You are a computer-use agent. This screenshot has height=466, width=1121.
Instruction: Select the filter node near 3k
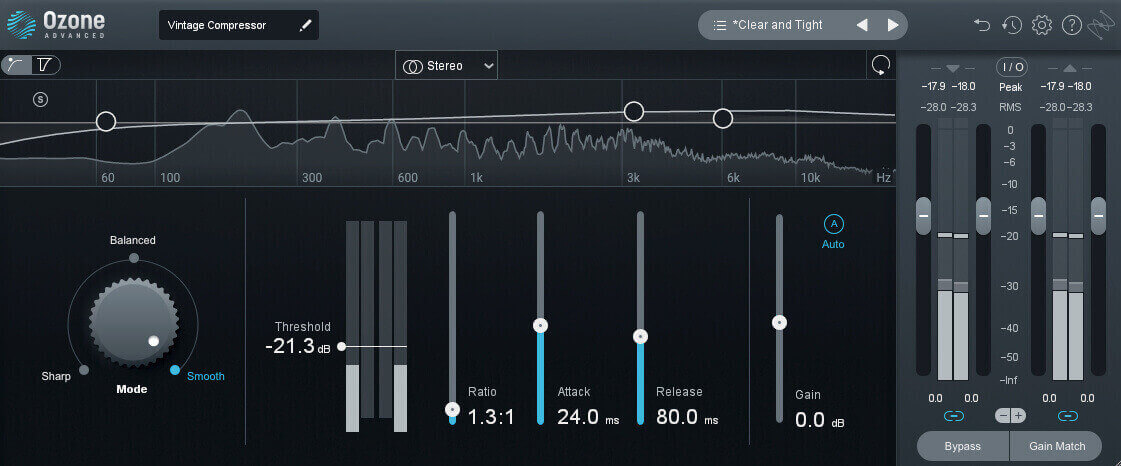pyautogui.click(x=634, y=111)
